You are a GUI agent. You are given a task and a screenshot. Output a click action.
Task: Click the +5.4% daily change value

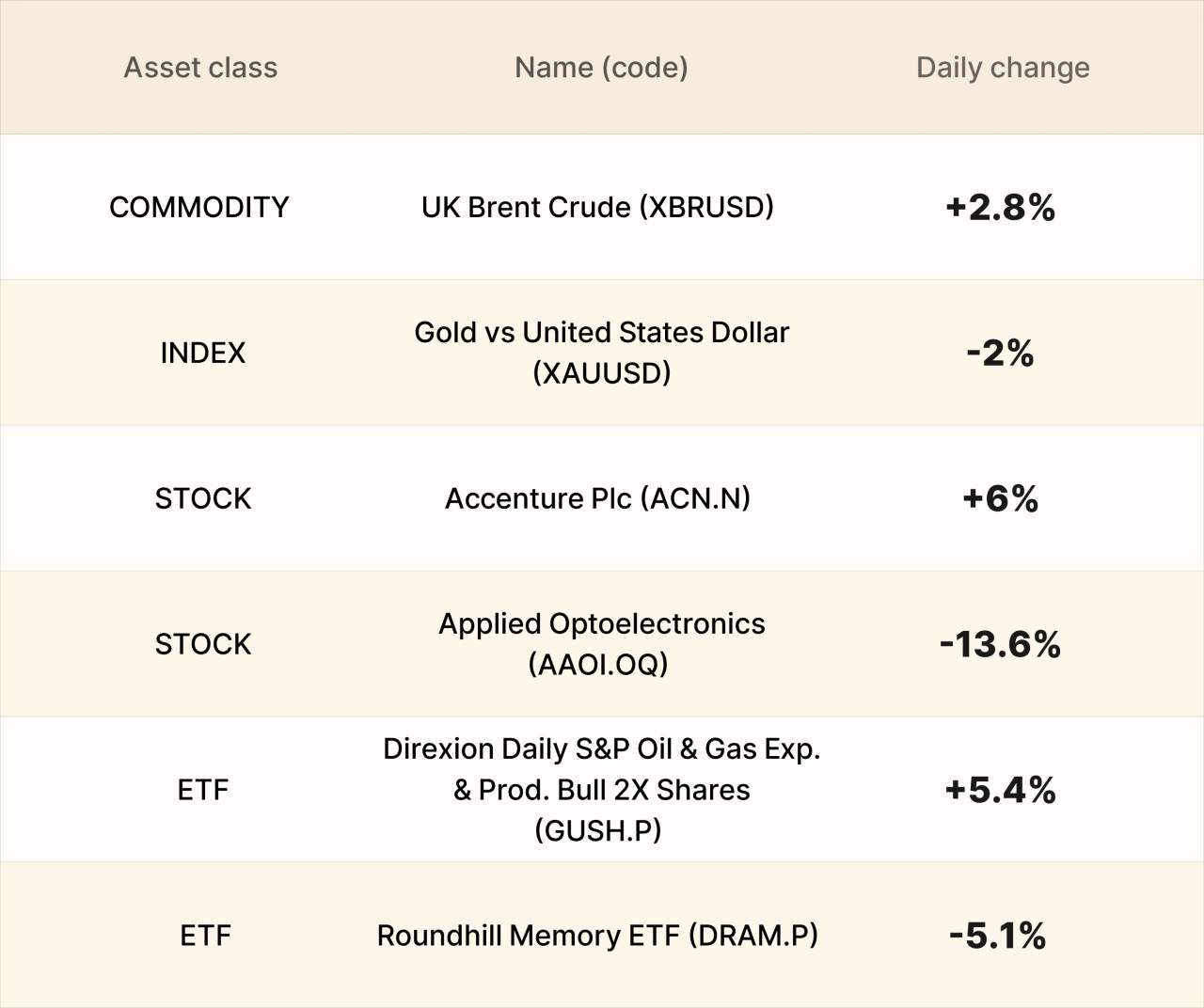click(1001, 791)
